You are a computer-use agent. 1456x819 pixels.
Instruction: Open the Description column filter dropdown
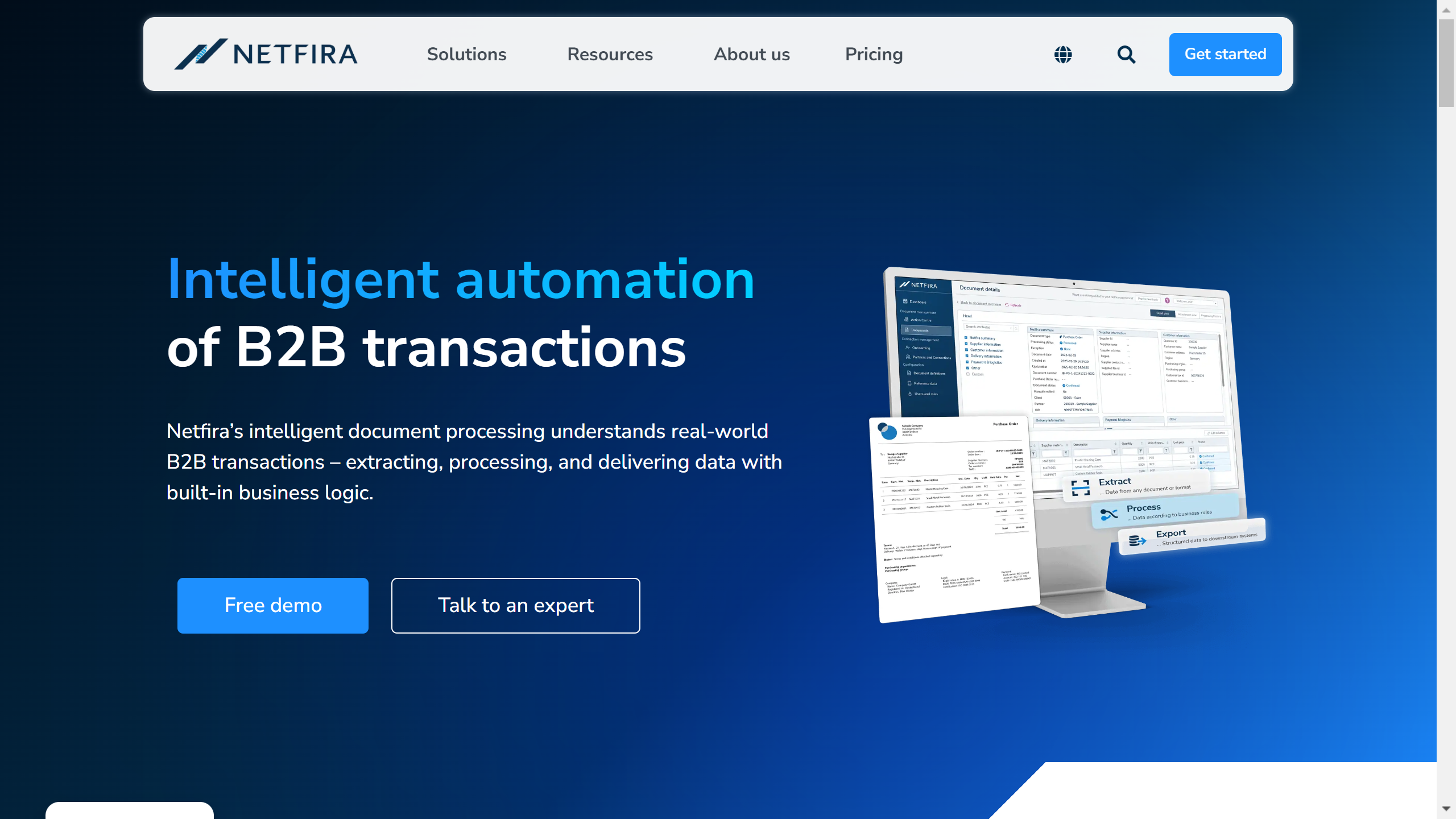coord(1115,452)
